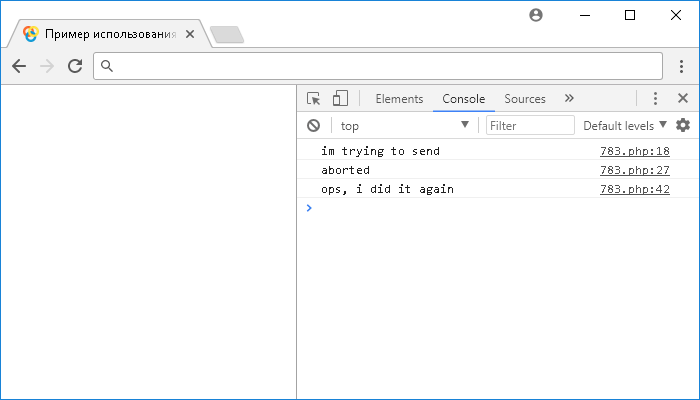Screen dimensions: 700x400
Task: Select the 'Пример использования' browser tab
Action: tap(107, 34)
